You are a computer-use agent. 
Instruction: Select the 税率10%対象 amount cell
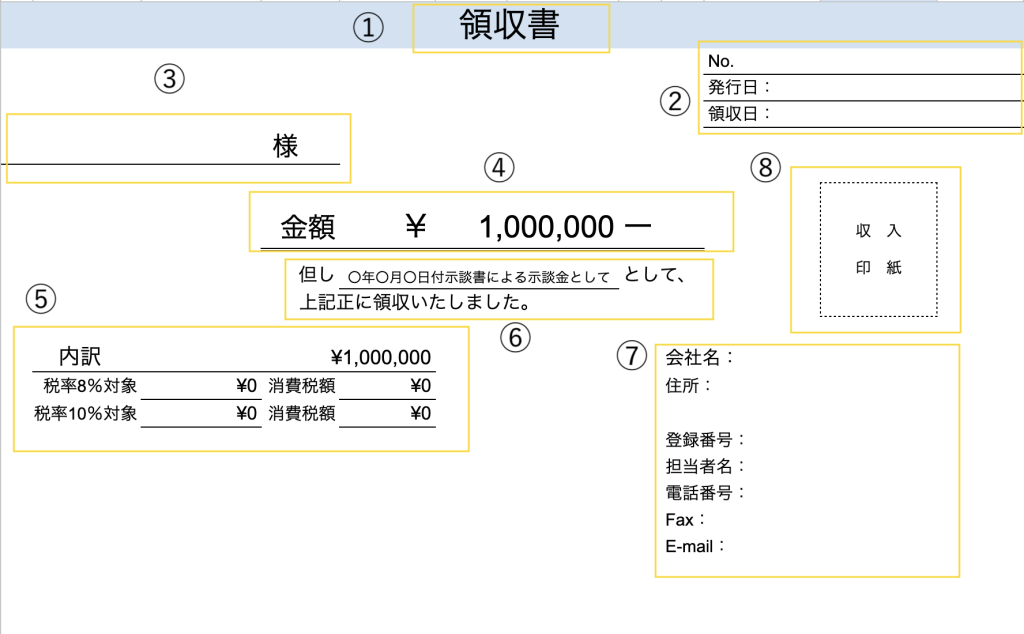click(200, 413)
